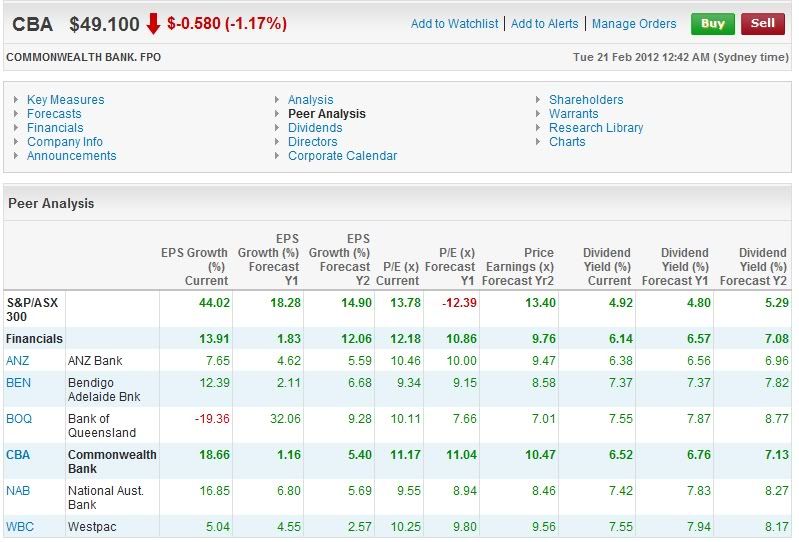Open Corporate Calendar
The height and width of the screenshot is (542, 799).
(x=342, y=156)
